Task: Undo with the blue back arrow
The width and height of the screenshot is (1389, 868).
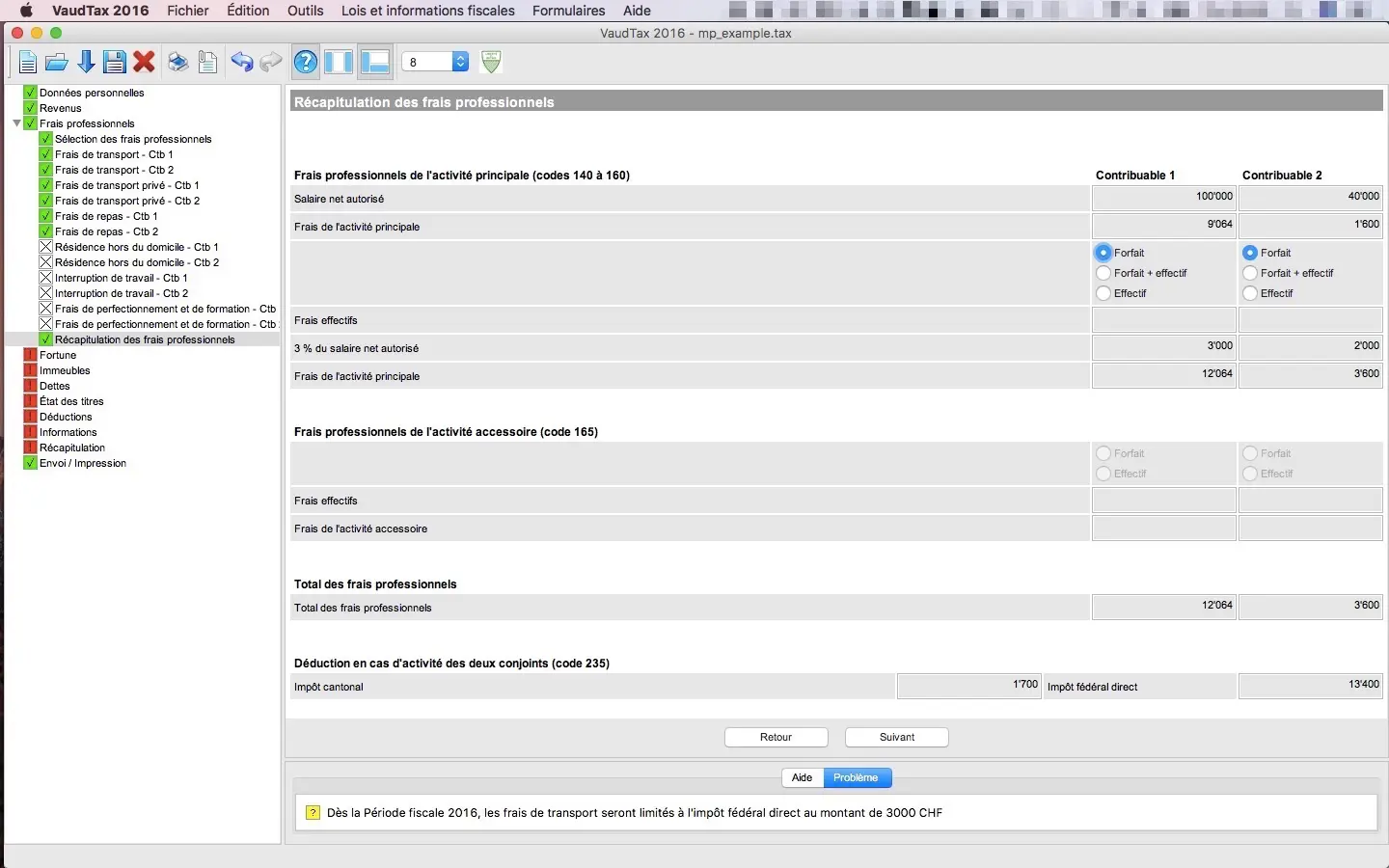Action: pos(241,63)
